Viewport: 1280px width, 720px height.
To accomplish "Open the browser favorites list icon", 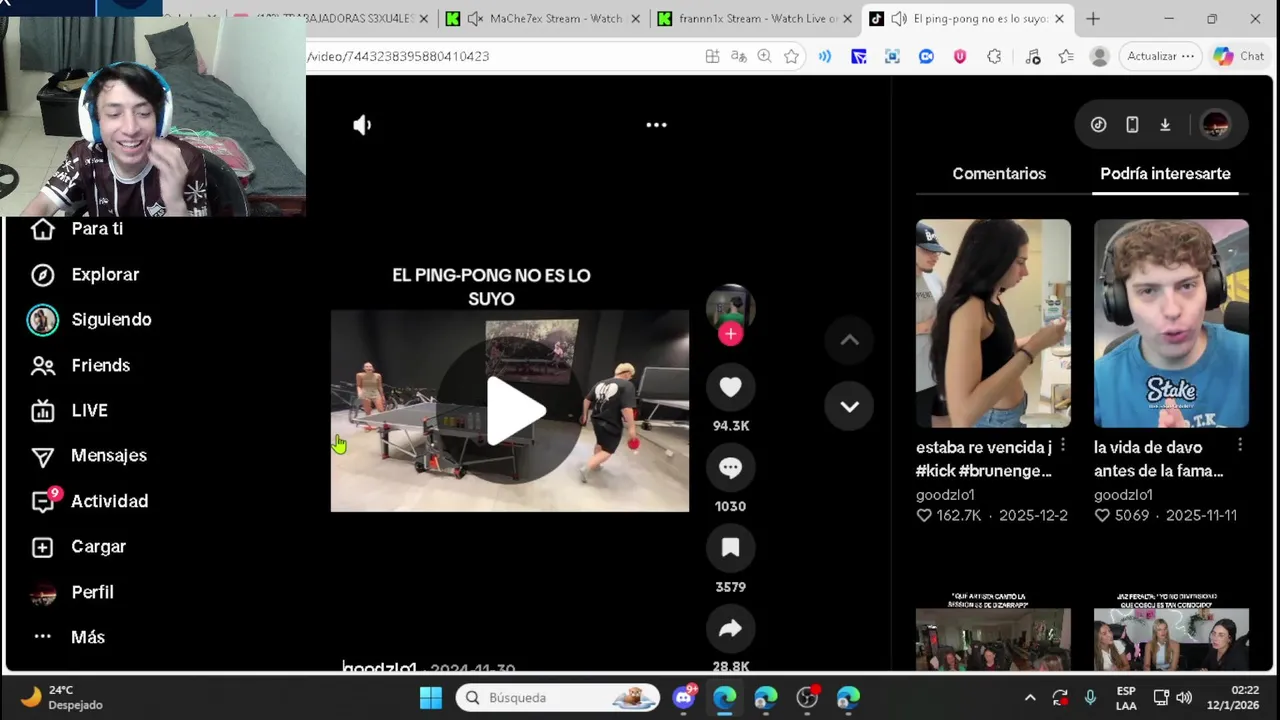I will (1066, 56).
